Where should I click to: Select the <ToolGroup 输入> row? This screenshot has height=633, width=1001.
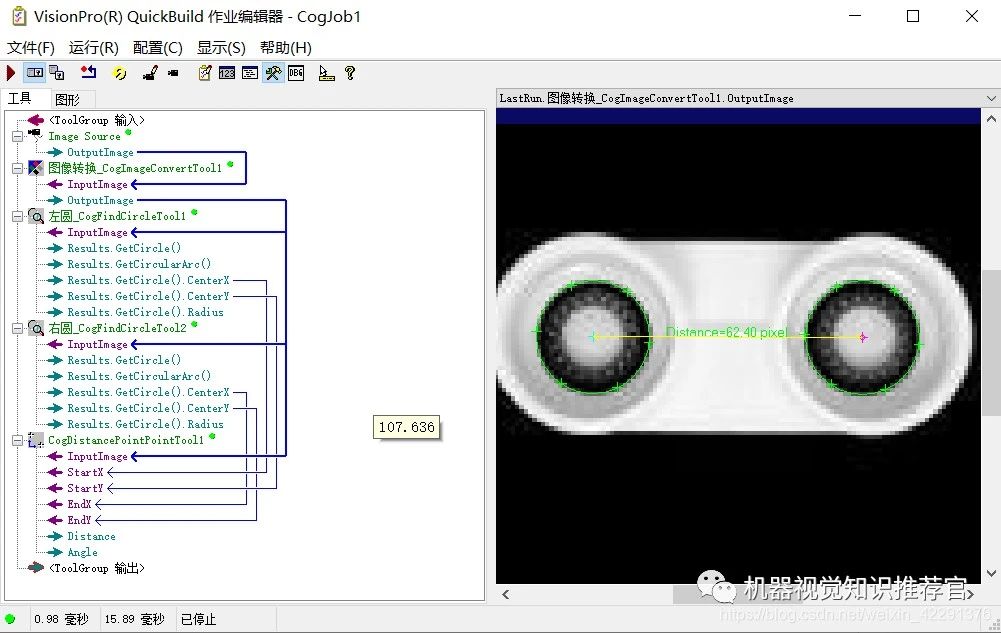click(96, 120)
